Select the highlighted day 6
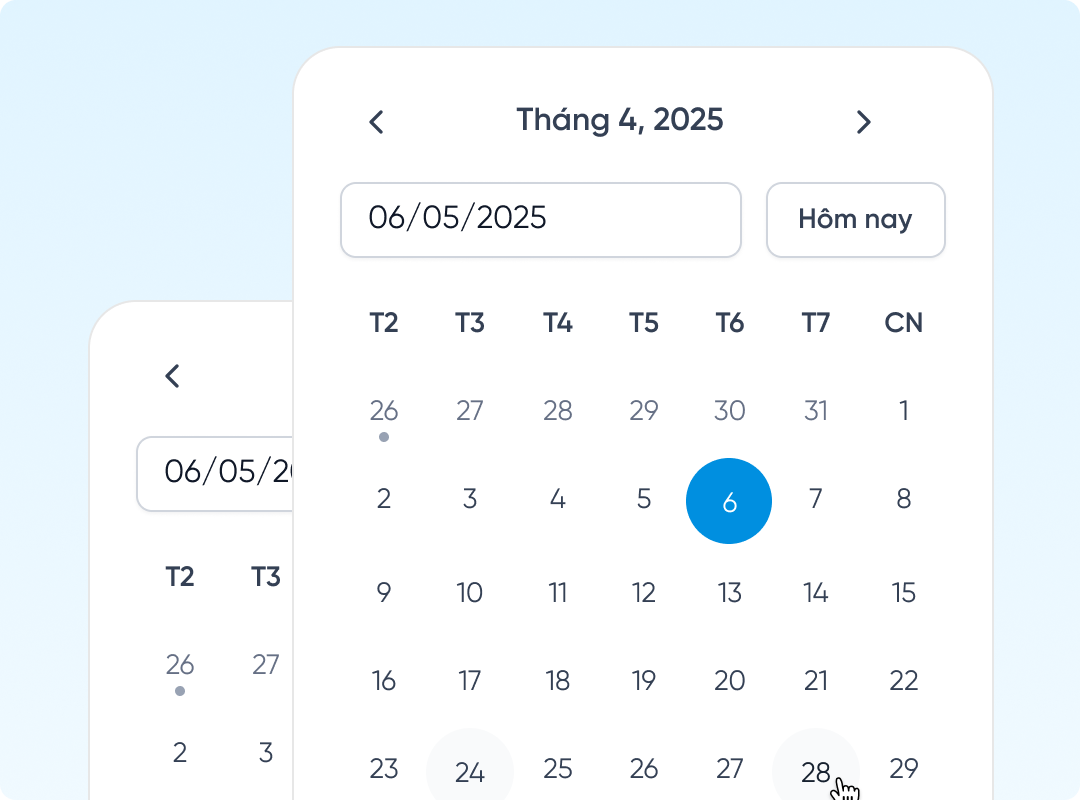 729,501
